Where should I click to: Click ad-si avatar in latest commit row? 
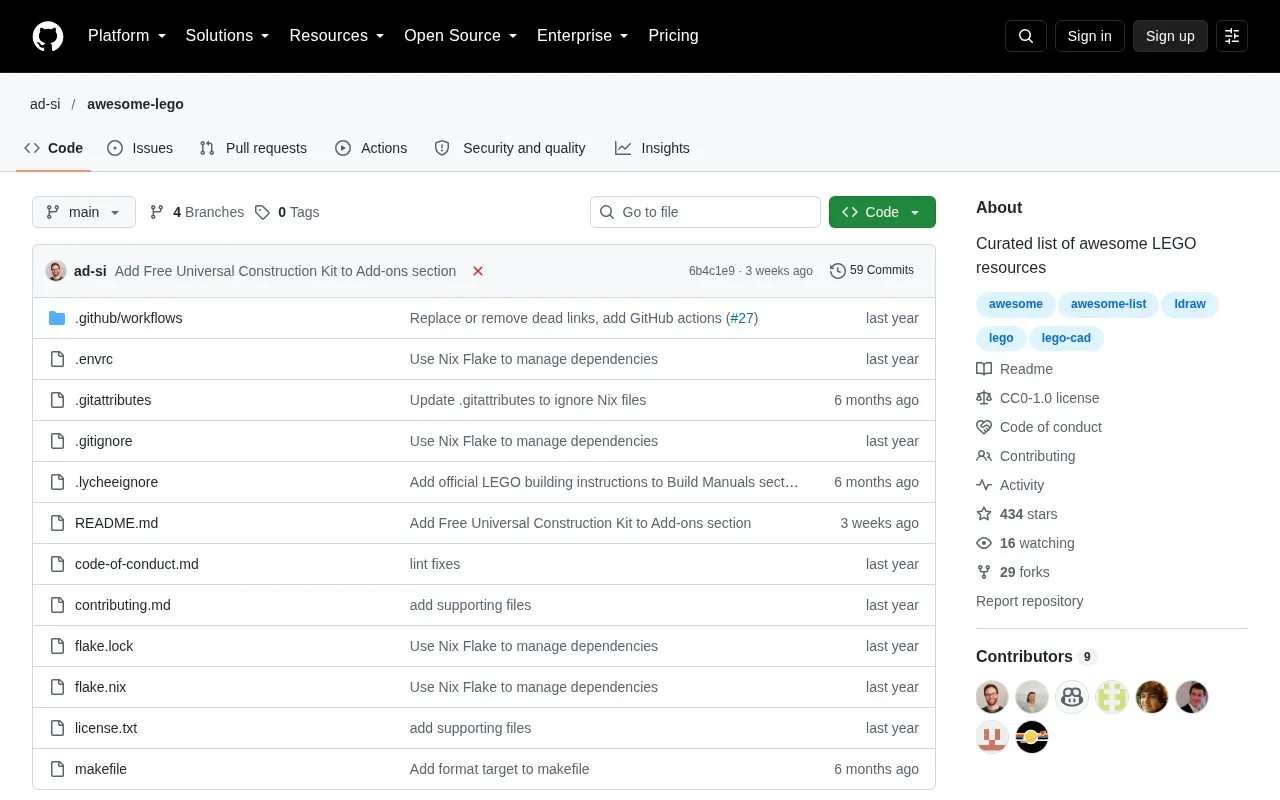pyautogui.click(x=56, y=271)
